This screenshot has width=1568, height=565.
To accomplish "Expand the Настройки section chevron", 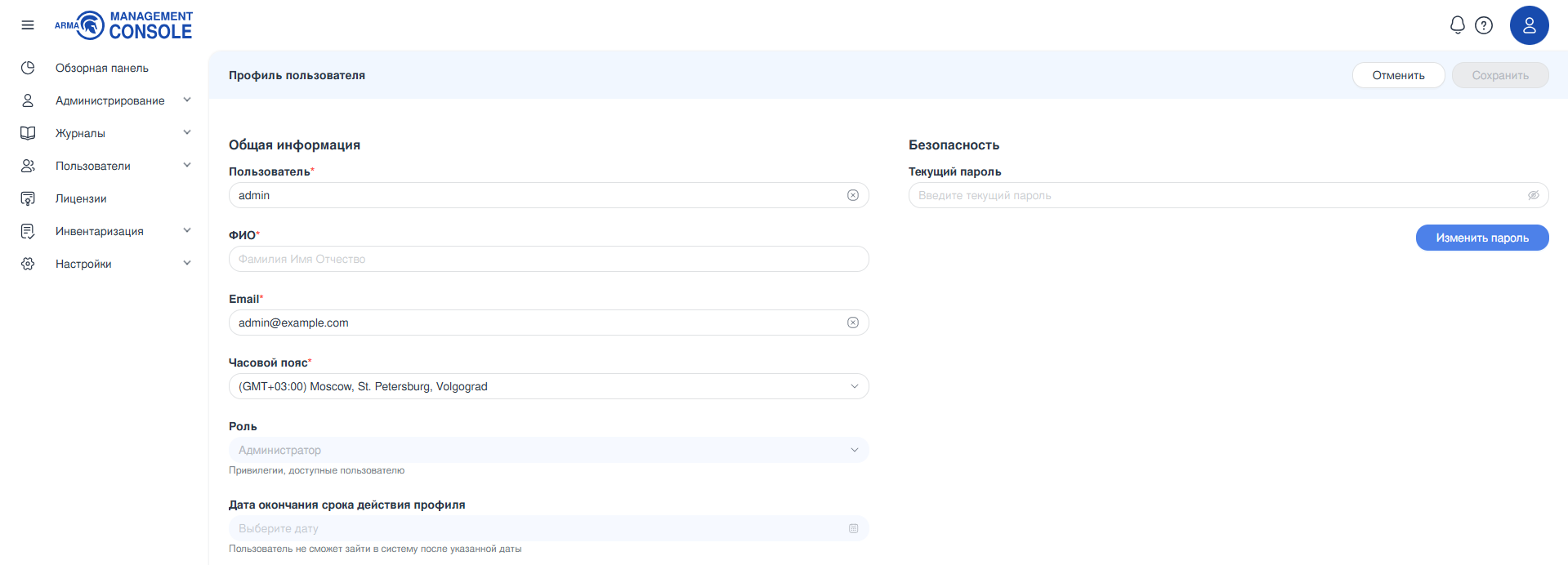I will 187,264.
